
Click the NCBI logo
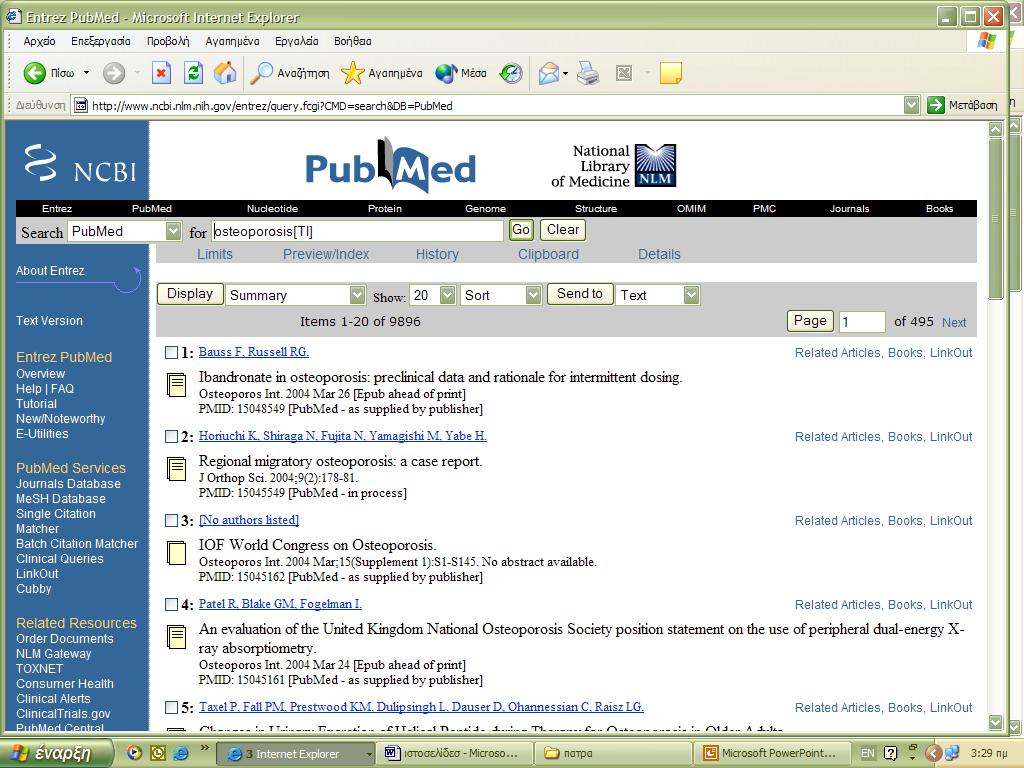click(80, 164)
